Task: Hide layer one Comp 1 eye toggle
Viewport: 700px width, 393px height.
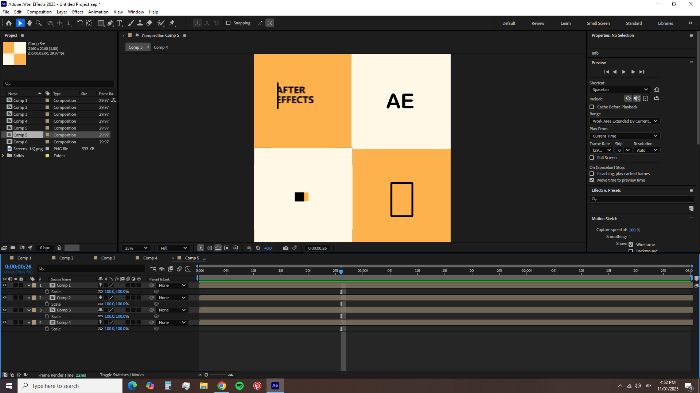Action: [x=5, y=285]
